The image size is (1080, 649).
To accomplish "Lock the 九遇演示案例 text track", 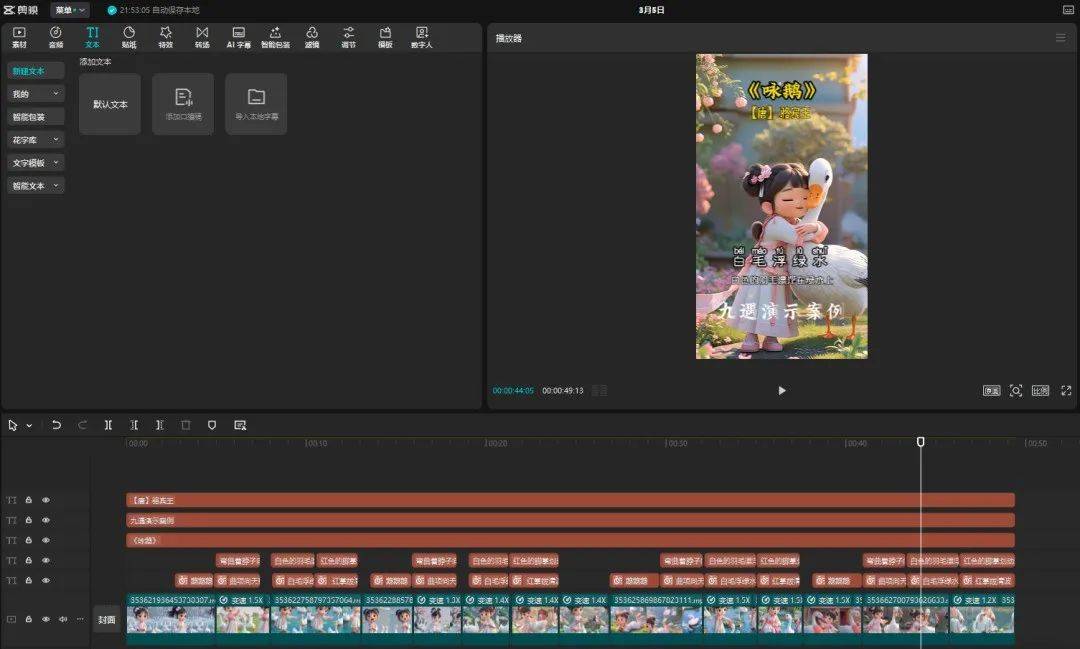I will coord(29,520).
